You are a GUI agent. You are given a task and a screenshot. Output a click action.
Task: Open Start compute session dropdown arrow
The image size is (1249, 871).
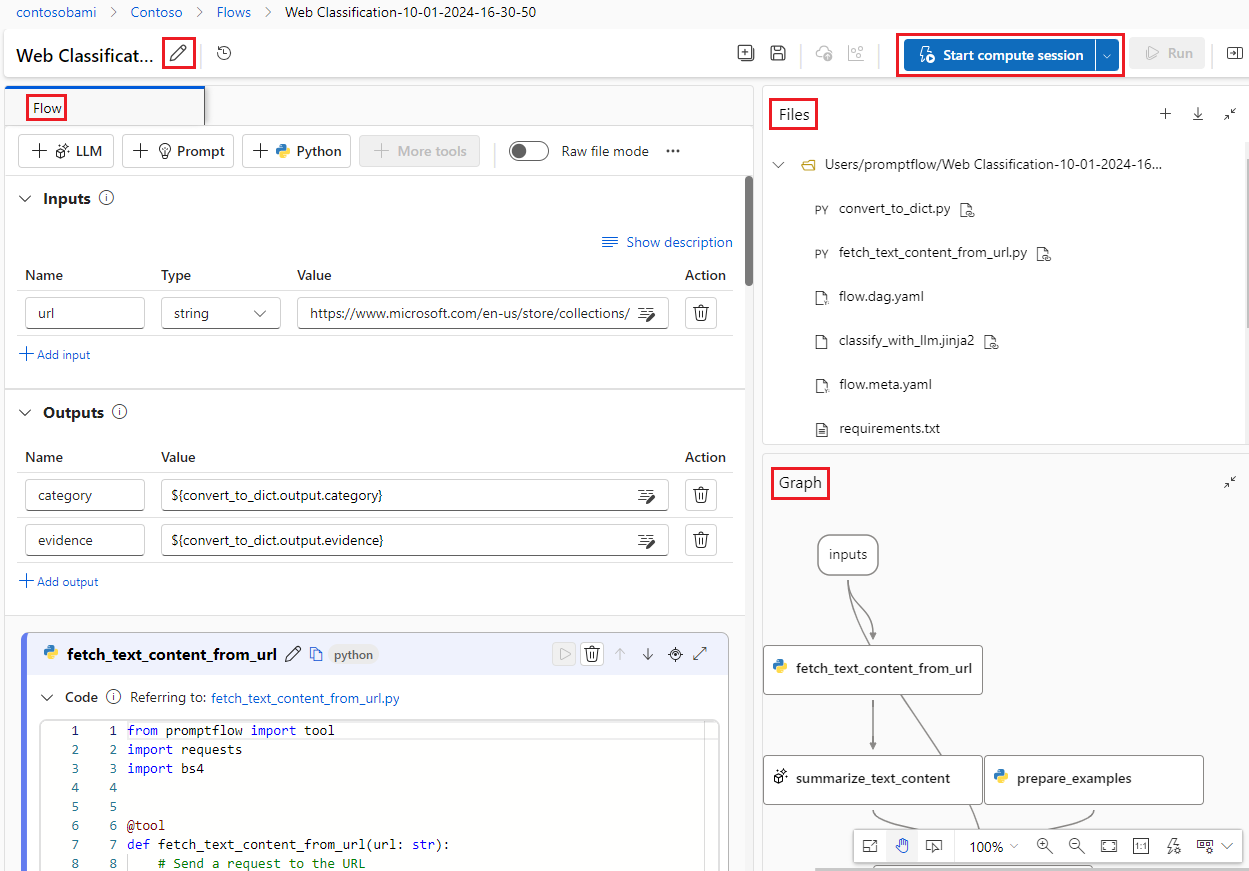[x=1107, y=55]
